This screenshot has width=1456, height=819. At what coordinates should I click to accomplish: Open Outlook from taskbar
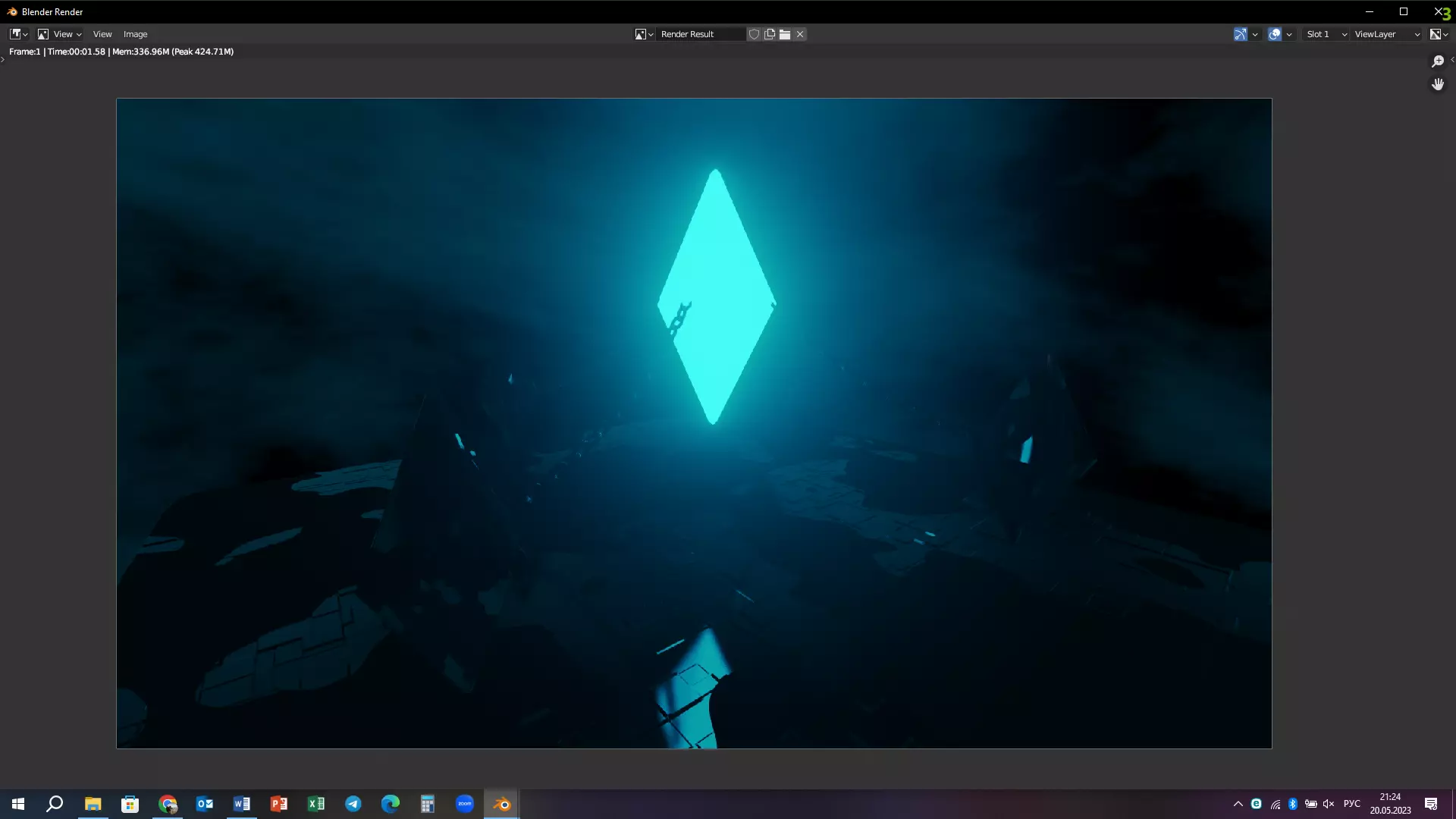(x=205, y=804)
